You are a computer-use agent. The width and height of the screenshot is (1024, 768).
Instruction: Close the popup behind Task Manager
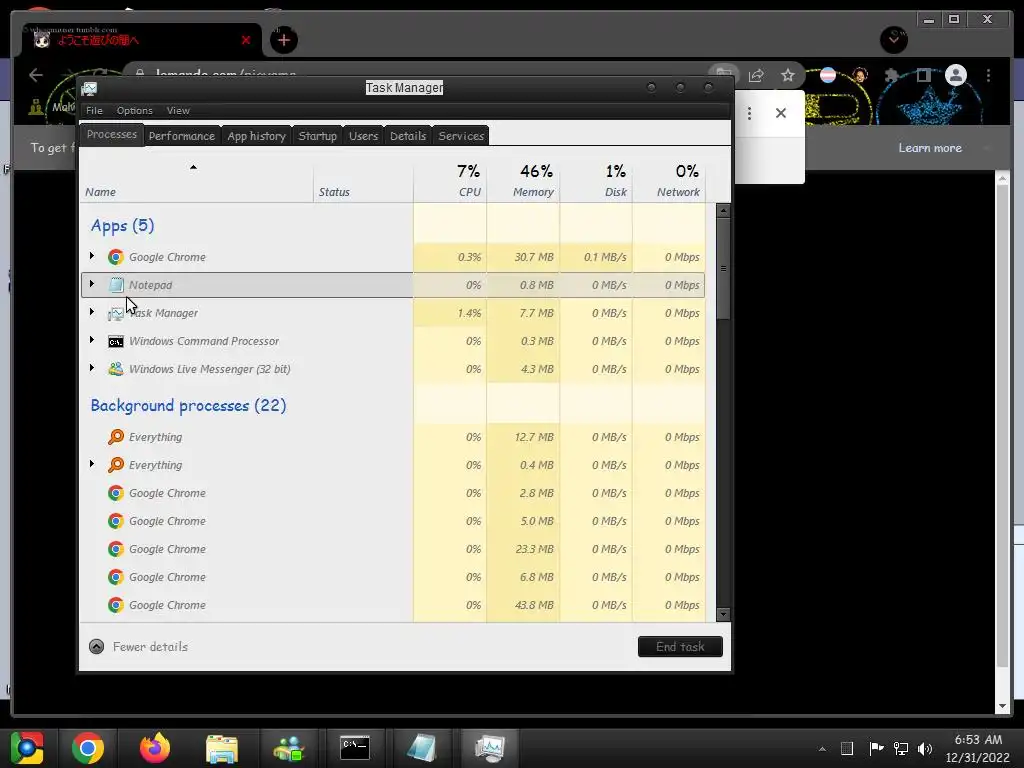point(780,113)
